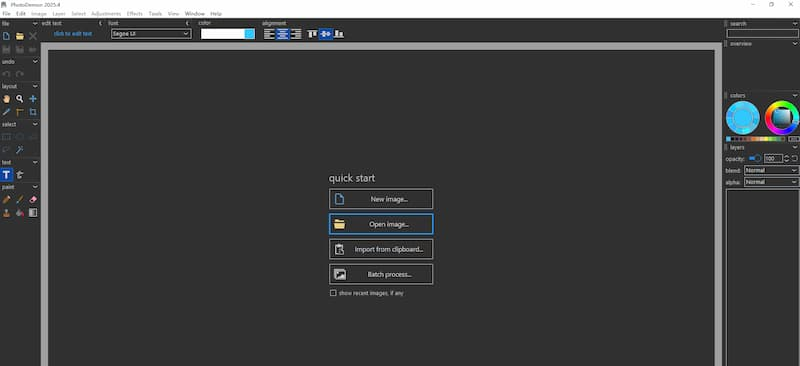The height and width of the screenshot is (366, 800).
Task: Select the measure line tool in layout panel
Action: pos(6,112)
